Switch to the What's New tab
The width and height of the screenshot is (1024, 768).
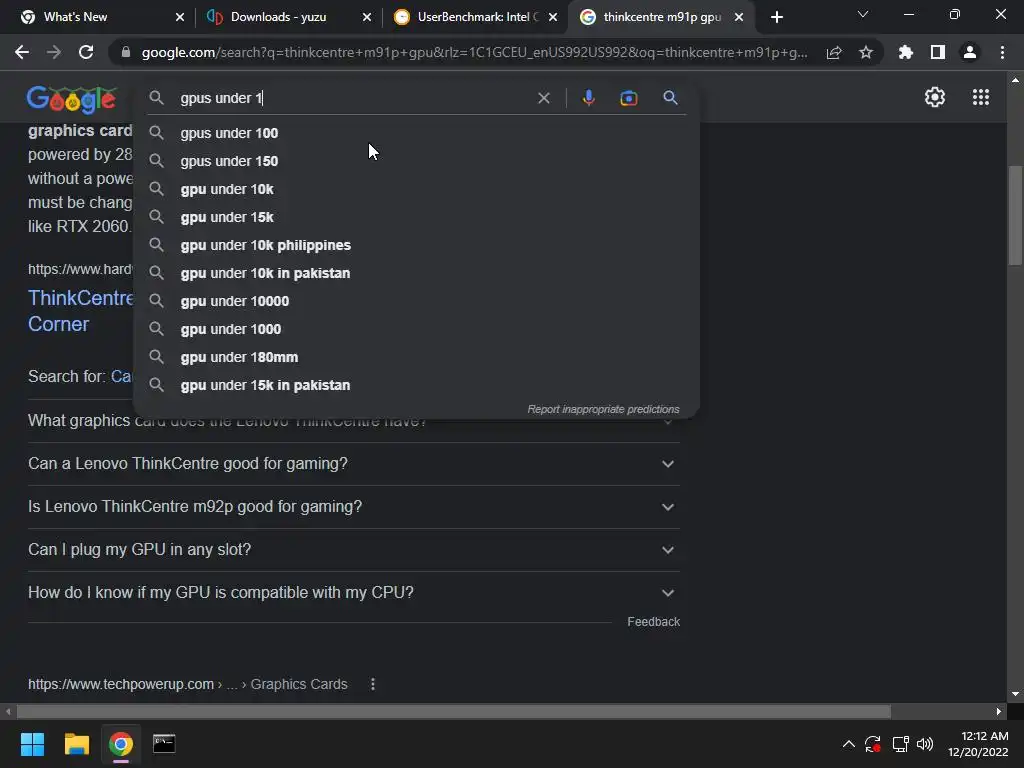coord(97,17)
